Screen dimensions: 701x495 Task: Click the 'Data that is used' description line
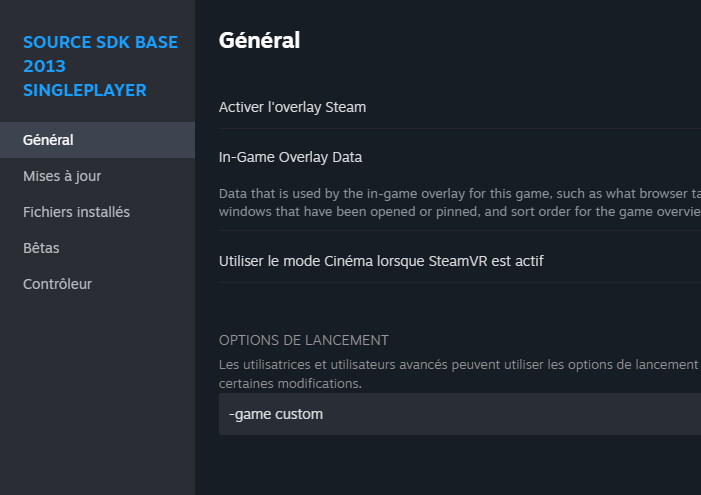(x=459, y=193)
